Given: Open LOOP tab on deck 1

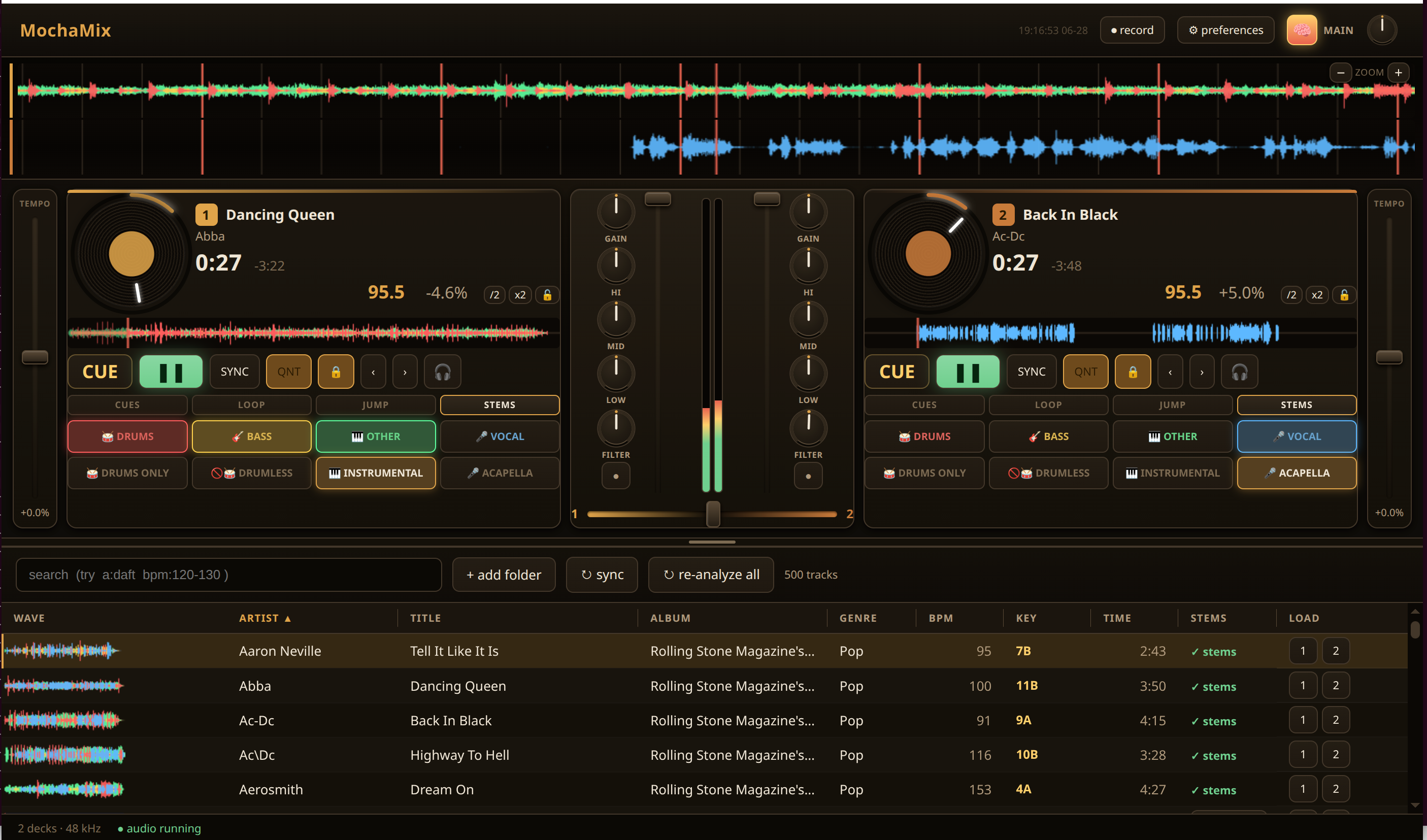Looking at the screenshot, I should [x=251, y=405].
